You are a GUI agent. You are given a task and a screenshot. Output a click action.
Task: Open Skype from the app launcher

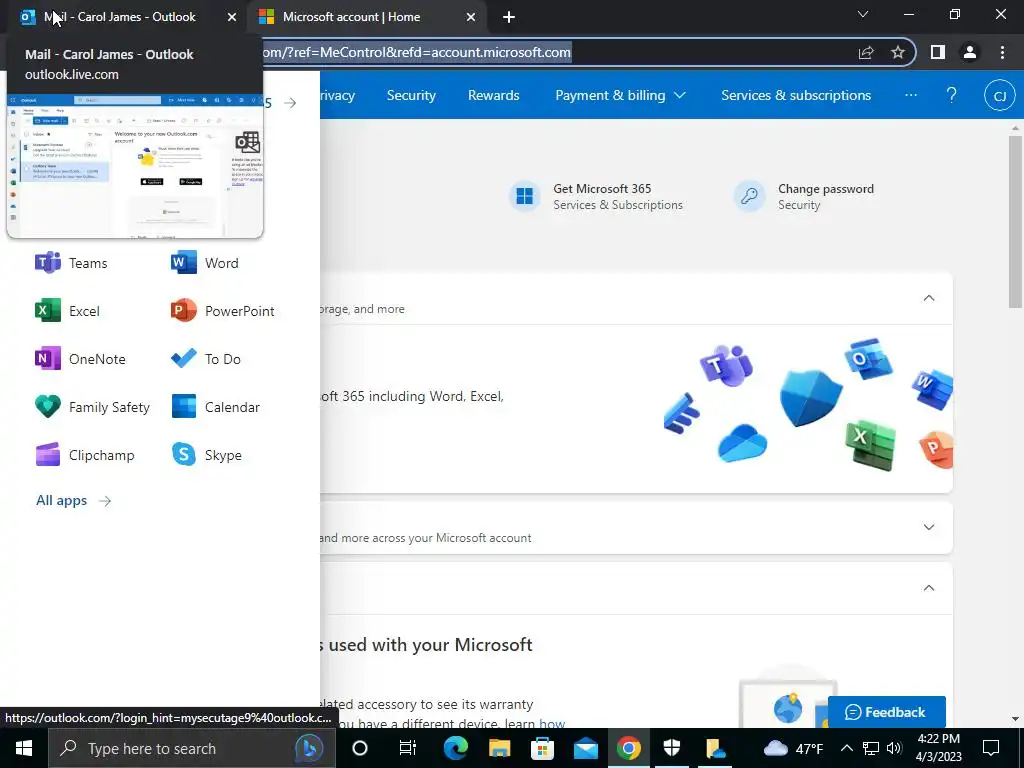206,455
